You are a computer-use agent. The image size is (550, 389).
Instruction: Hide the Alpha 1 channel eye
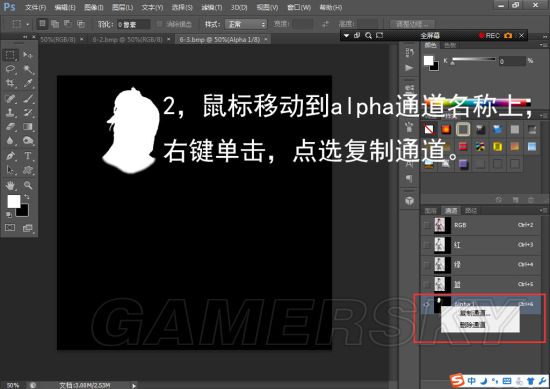pyautogui.click(x=427, y=304)
